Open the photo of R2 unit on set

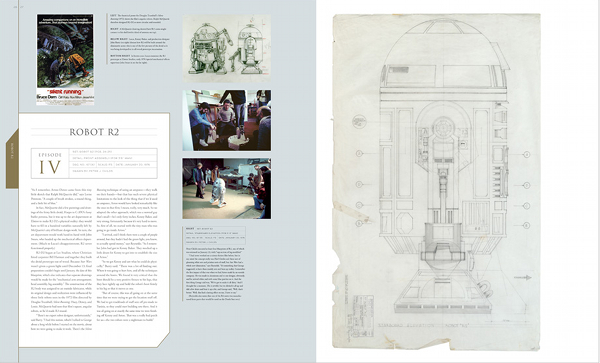pos(227,188)
